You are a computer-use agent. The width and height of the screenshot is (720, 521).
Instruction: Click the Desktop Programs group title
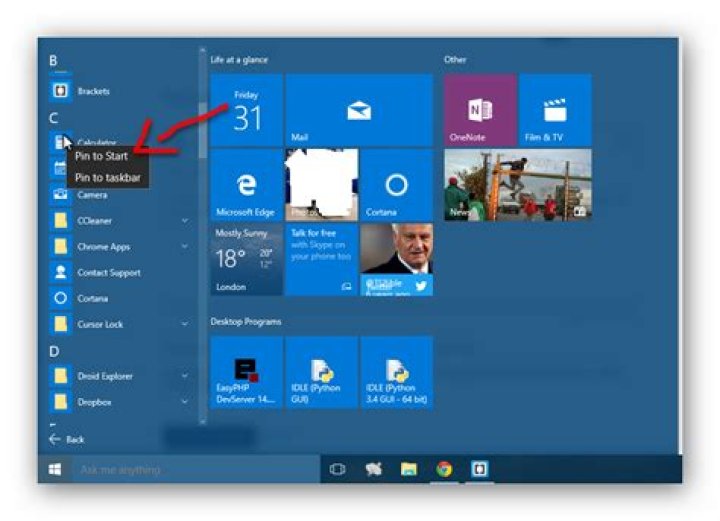pos(246,322)
